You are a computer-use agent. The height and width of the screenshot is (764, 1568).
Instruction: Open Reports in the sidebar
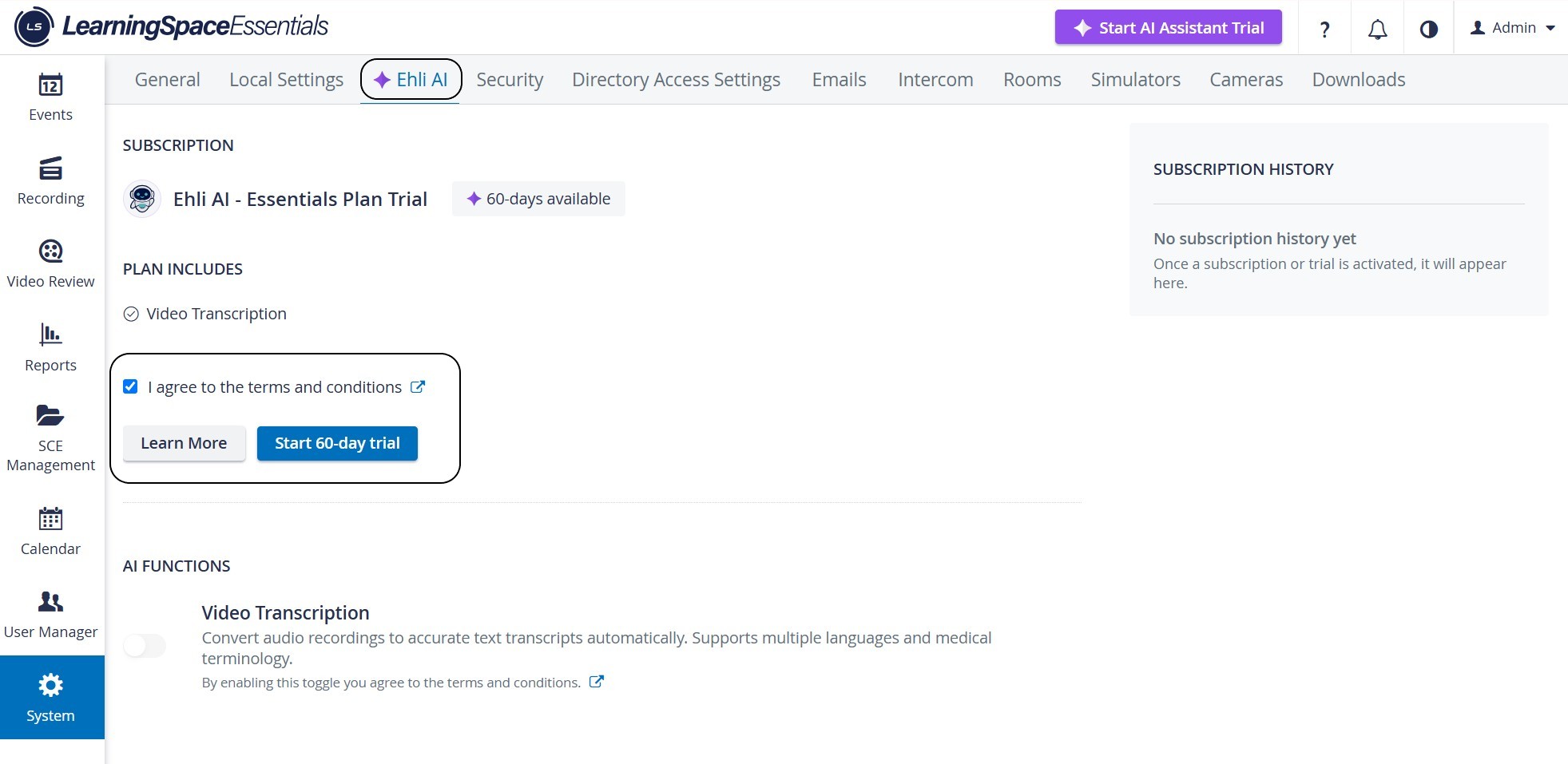click(x=51, y=348)
